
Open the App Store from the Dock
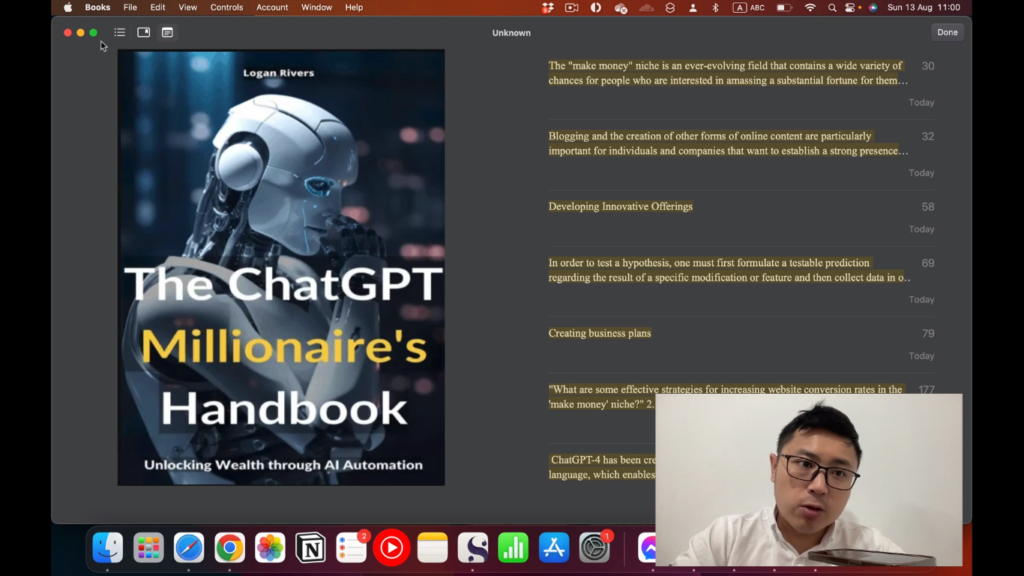point(554,547)
